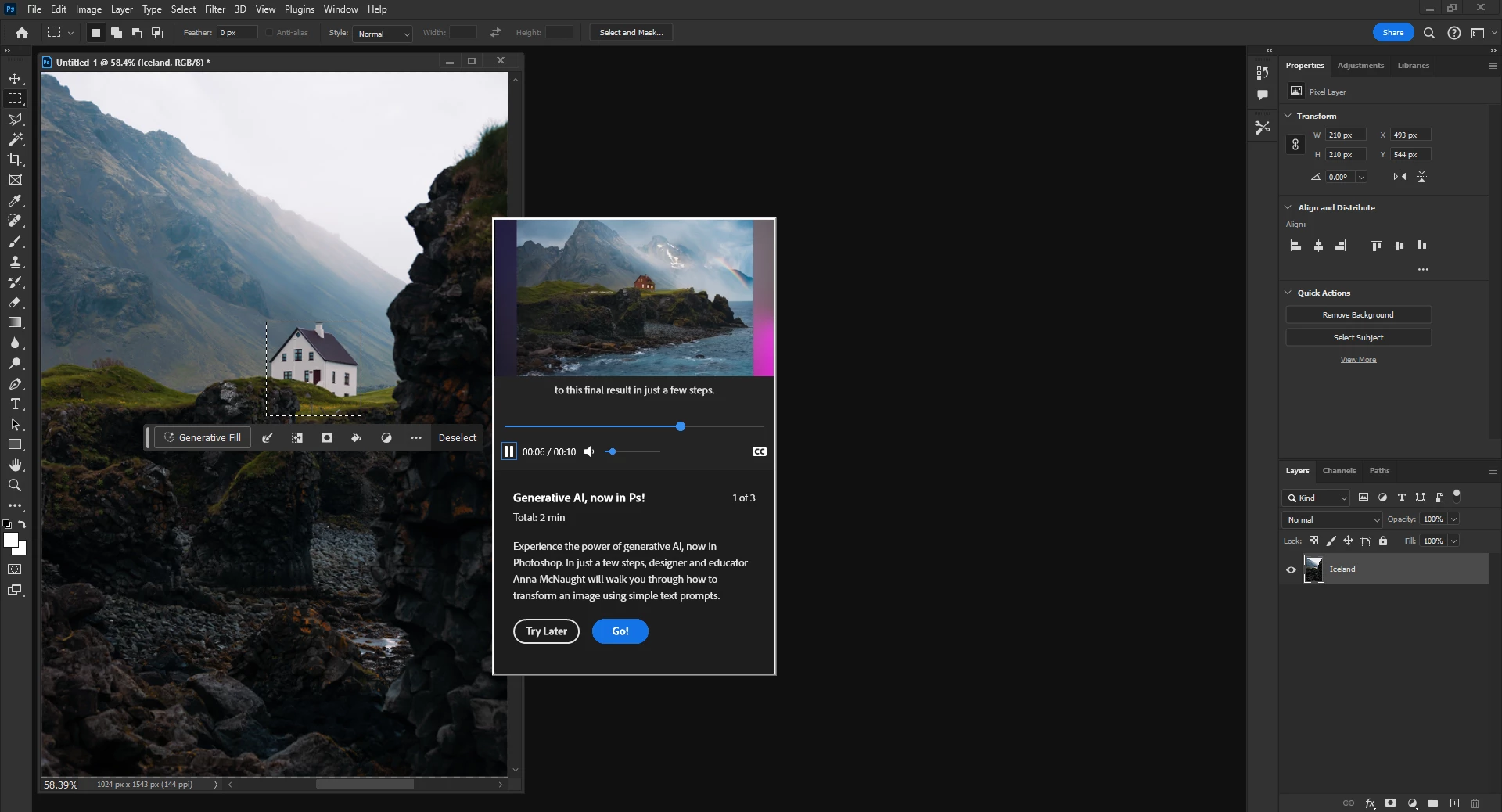Toggle layer filtering on or off
Screen dimensions: 1502x812
click(1457, 494)
